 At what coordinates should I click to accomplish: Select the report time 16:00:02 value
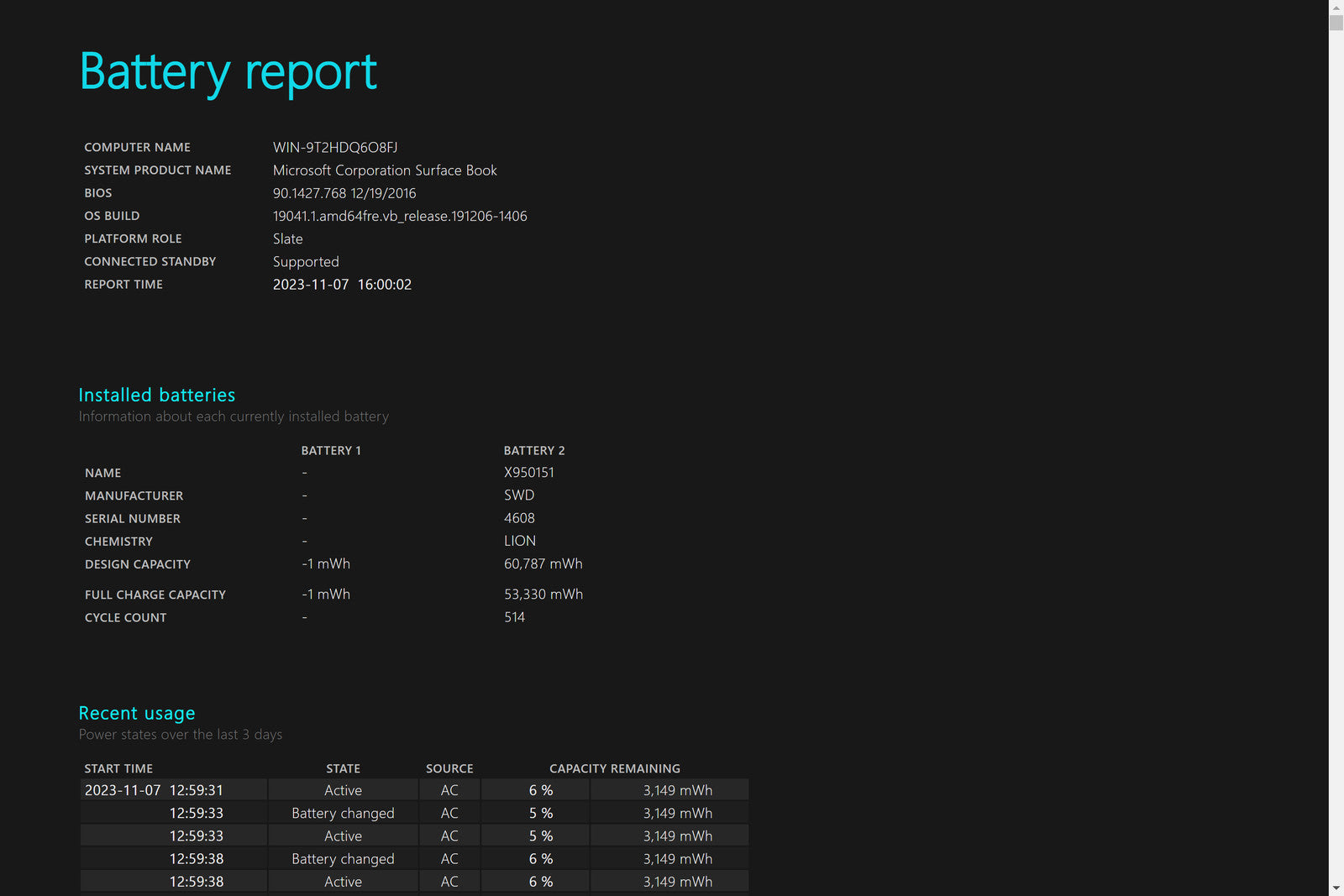[385, 285]
